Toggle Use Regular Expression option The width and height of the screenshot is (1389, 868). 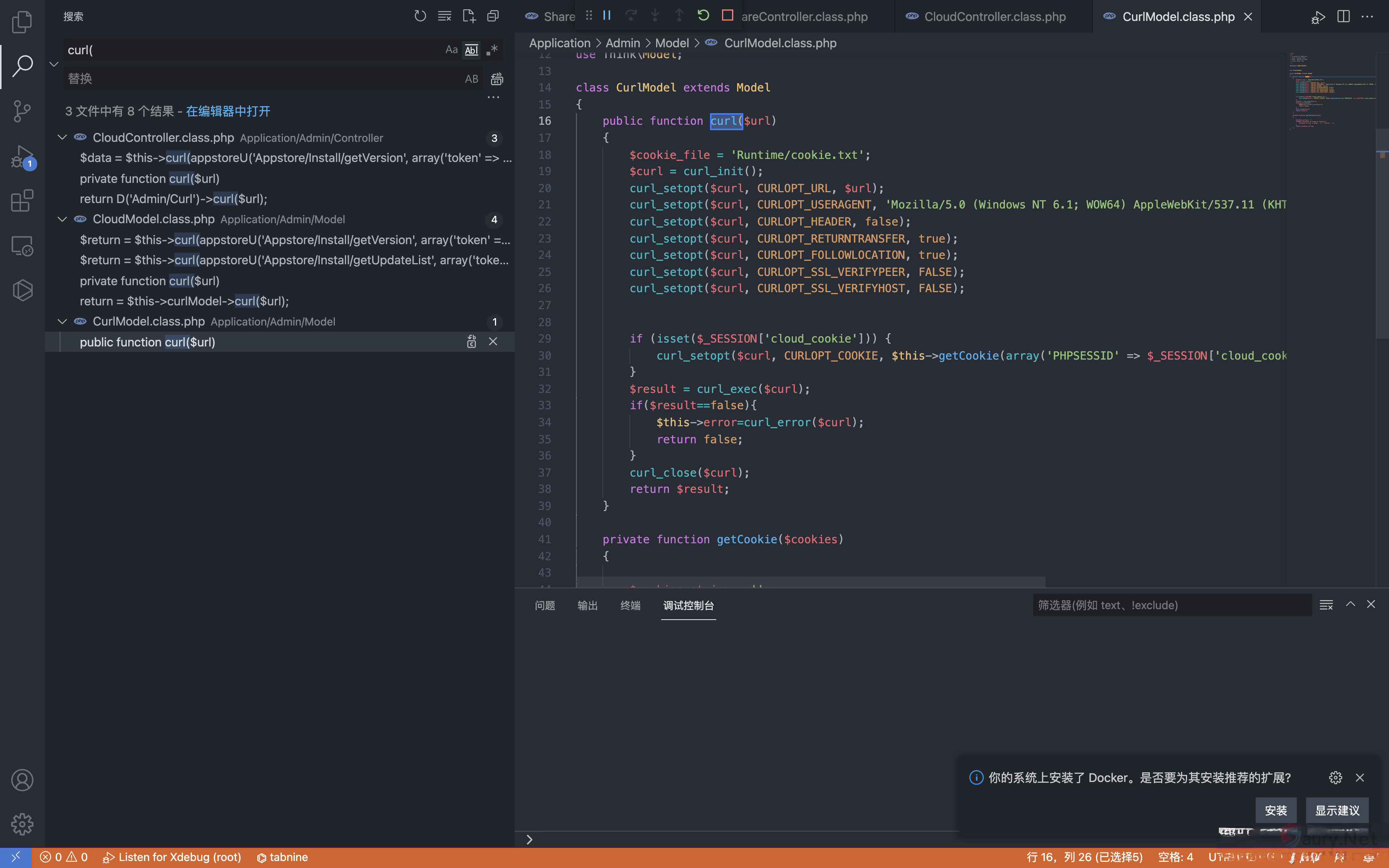pos(492,50)
